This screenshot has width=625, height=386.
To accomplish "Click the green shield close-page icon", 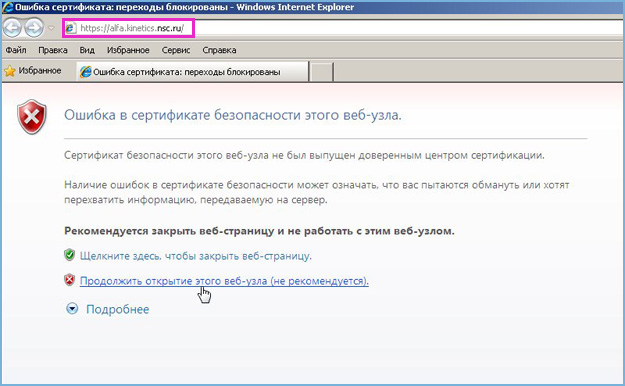I will pyautogui.click(x=70, y=255).
